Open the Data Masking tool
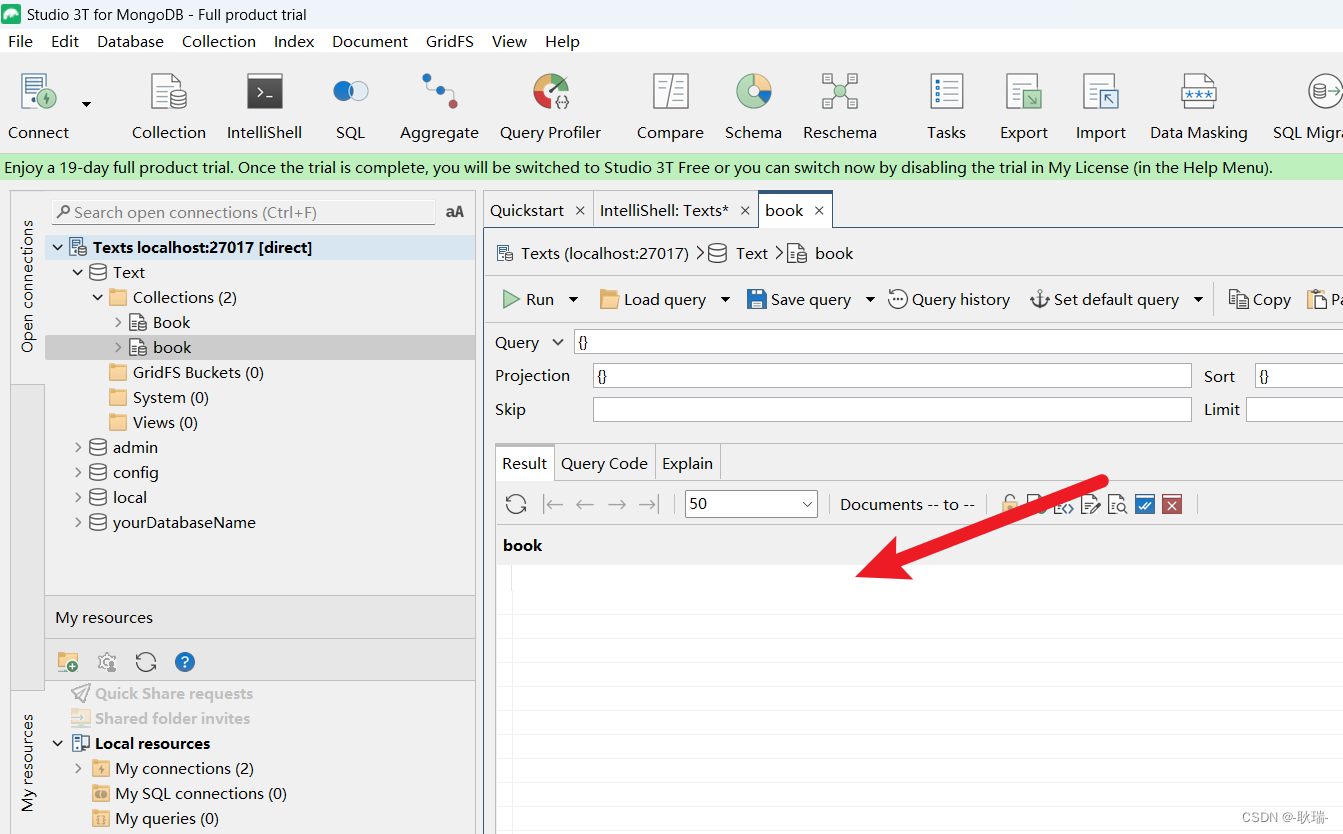1343x834 pixels. [x=1199, y=92]
